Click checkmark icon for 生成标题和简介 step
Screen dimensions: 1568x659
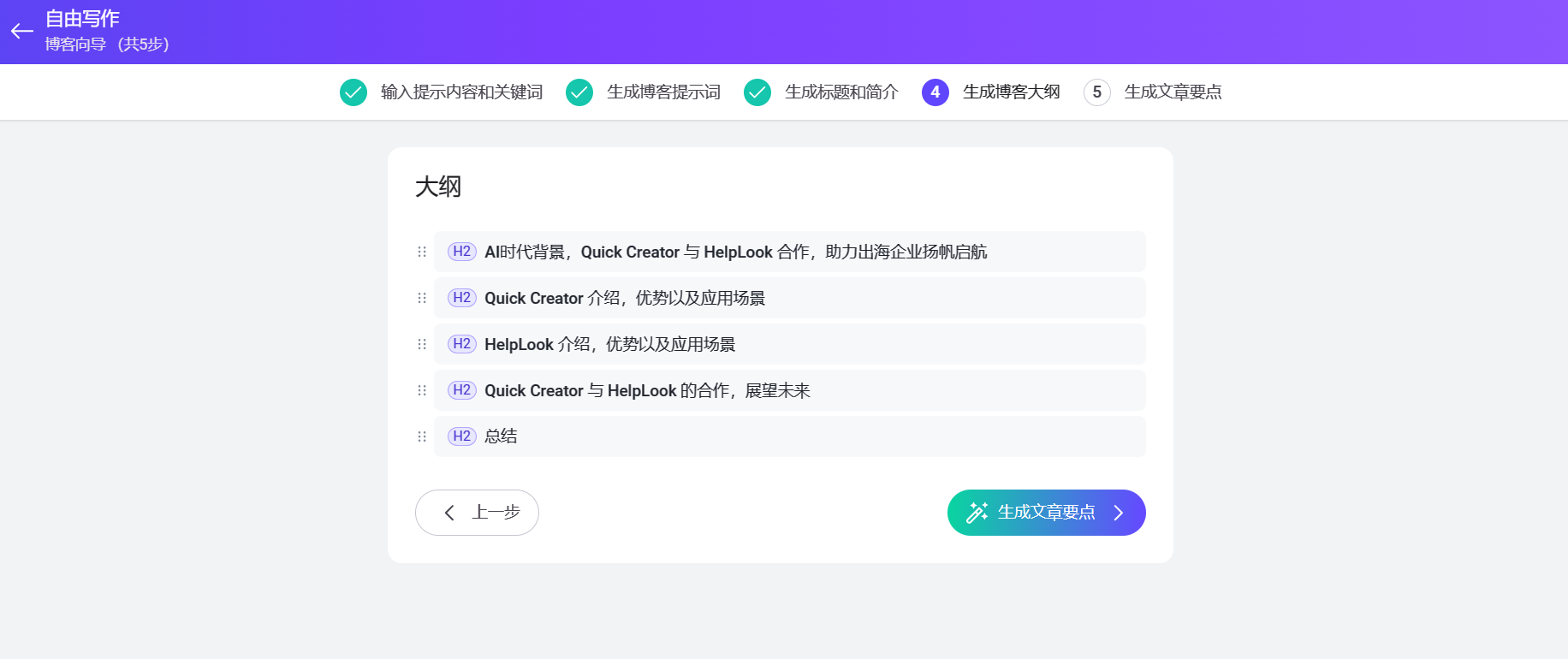tap(757, 92)
